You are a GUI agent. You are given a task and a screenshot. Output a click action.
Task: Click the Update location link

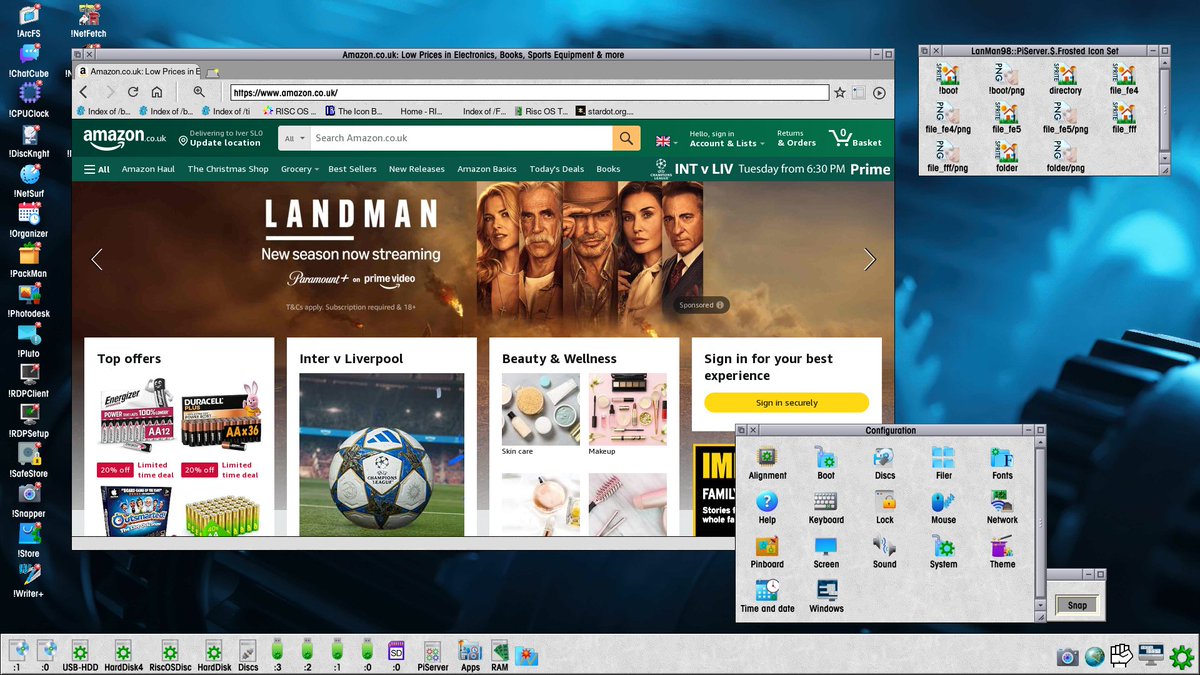[219, 138]
